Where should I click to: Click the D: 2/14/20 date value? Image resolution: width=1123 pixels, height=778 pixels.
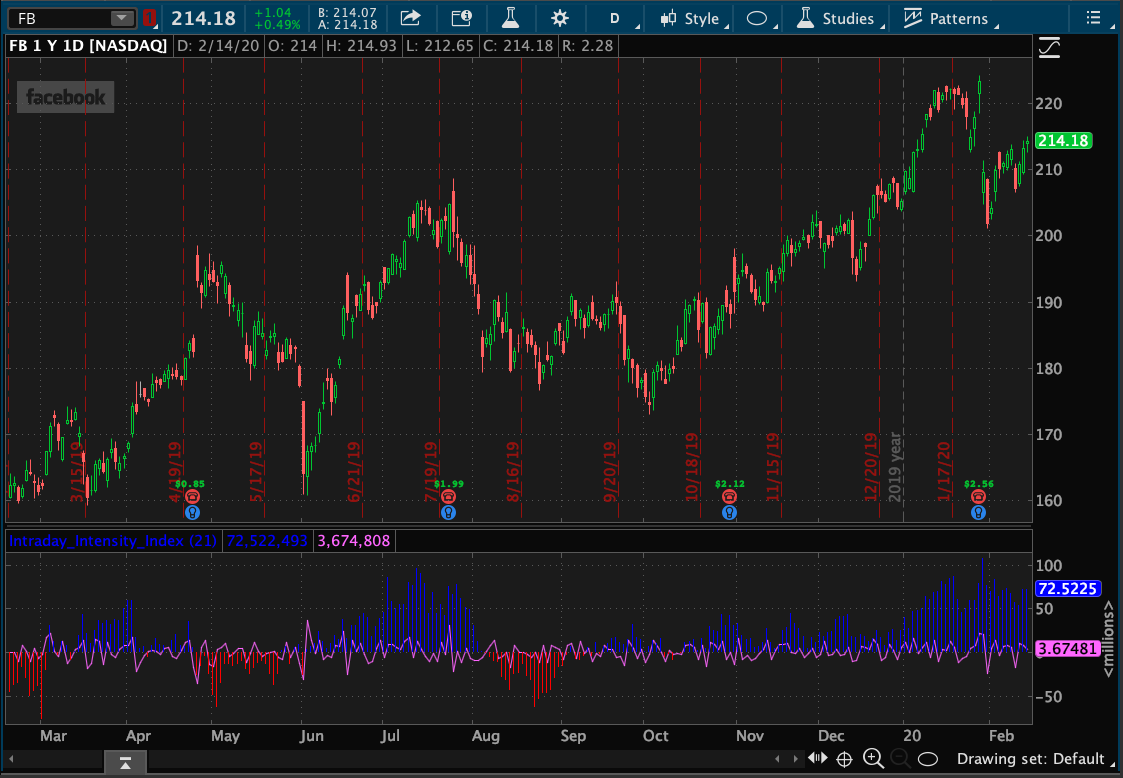(217, 46)
